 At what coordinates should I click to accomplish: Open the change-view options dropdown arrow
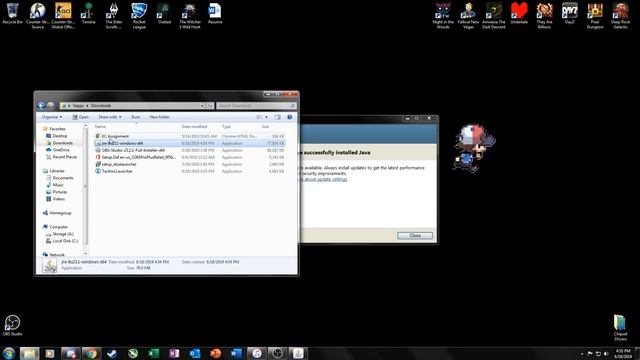click(x=267, y=117)
